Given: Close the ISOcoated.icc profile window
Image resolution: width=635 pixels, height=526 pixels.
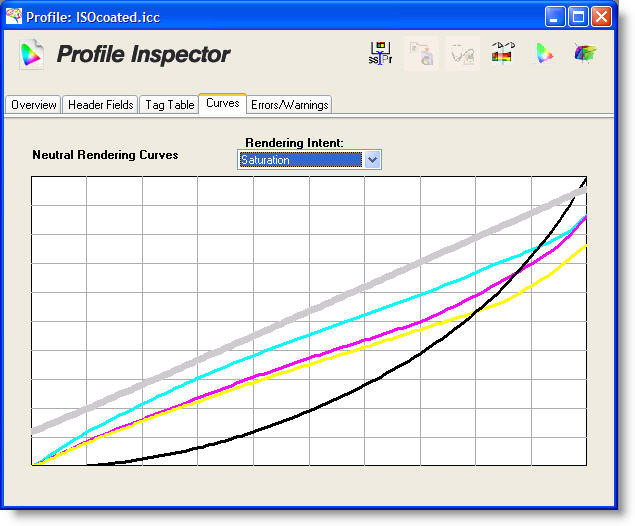Looking at the screenshot, I should [602, 17].
